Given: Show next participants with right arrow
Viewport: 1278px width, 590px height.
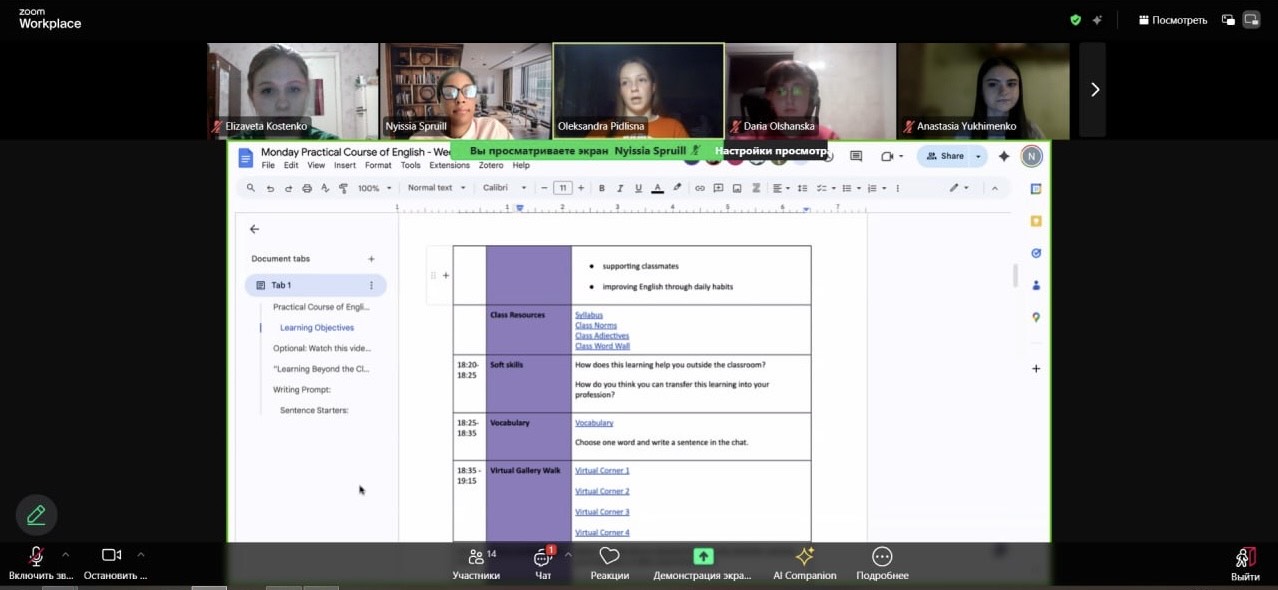Looking at the screenshot, I should click(x=1094, y=90).
